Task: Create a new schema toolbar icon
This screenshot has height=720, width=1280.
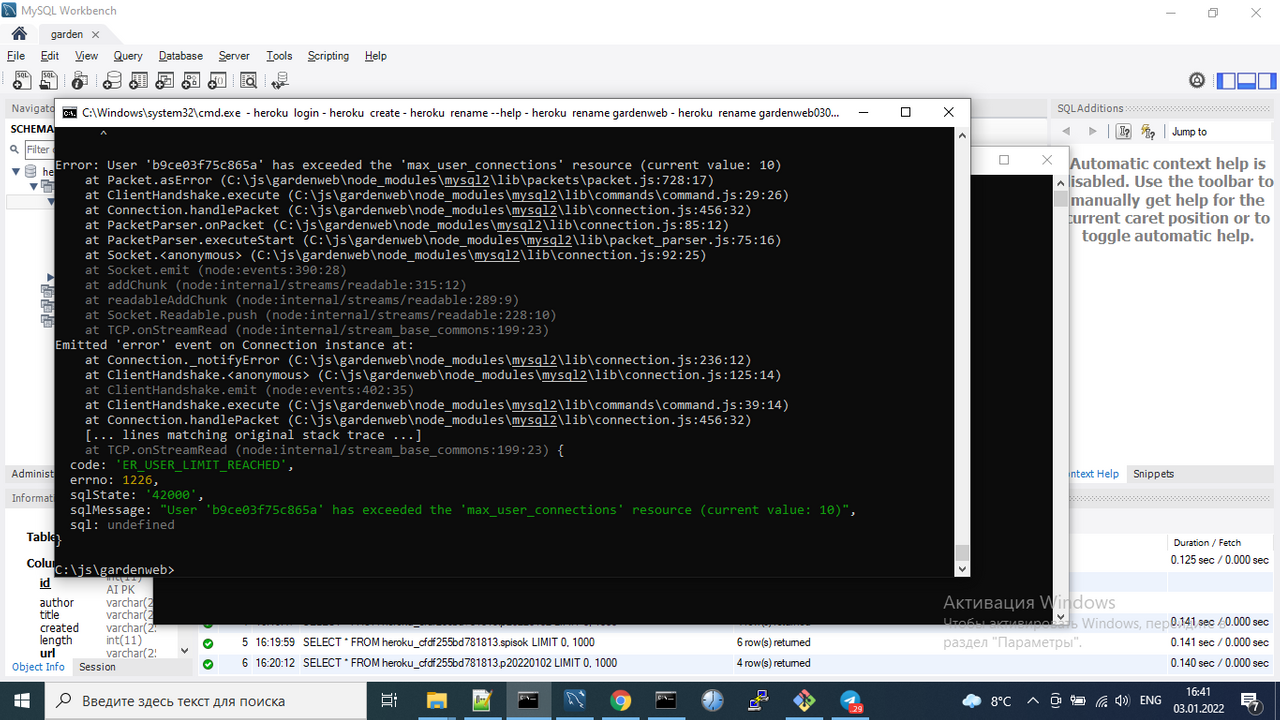Action: (x=112, y=81)
